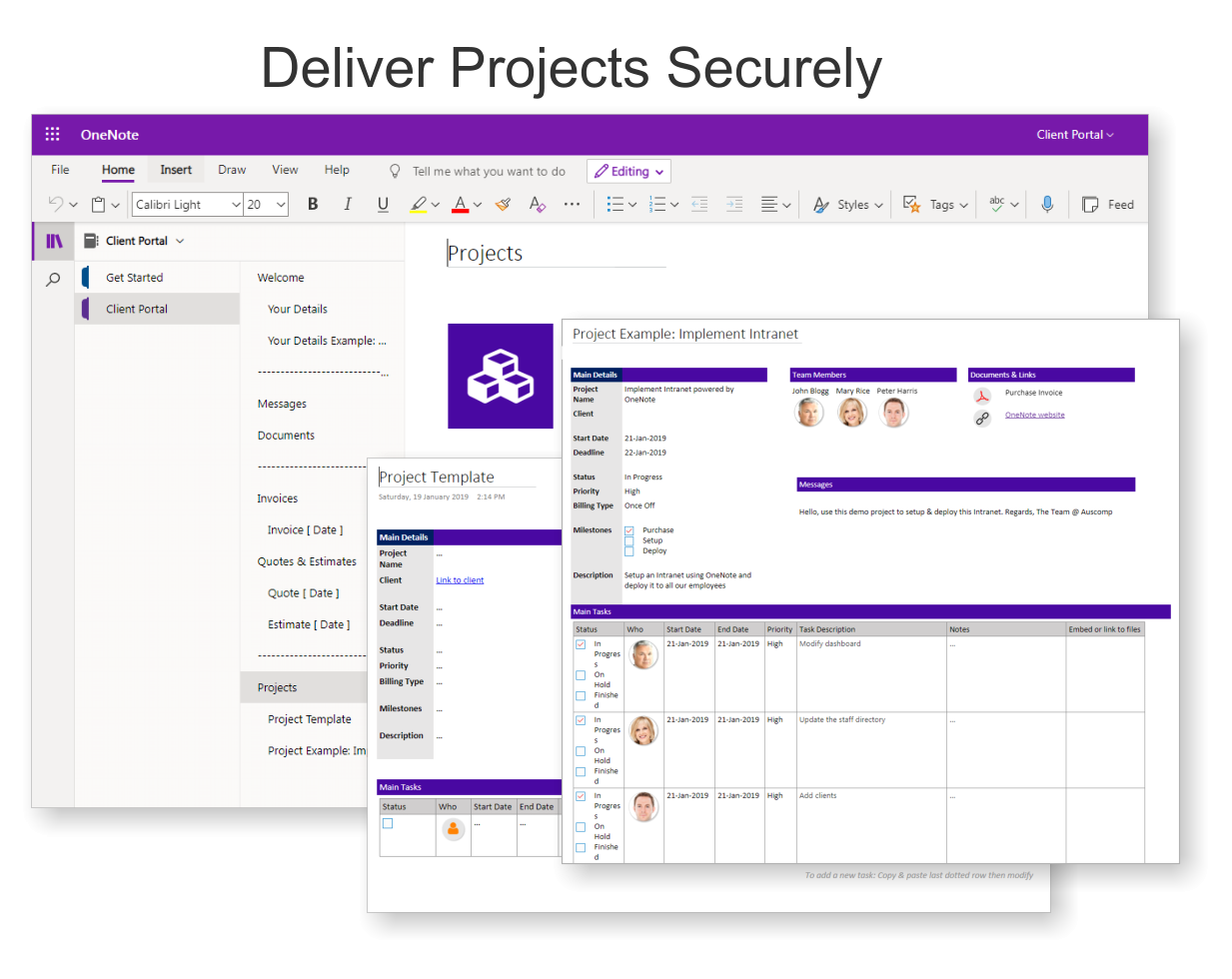Screen dimensions: 1232x979
Task: Click the Link to client hyperlink
Action: tap(460, 580)
